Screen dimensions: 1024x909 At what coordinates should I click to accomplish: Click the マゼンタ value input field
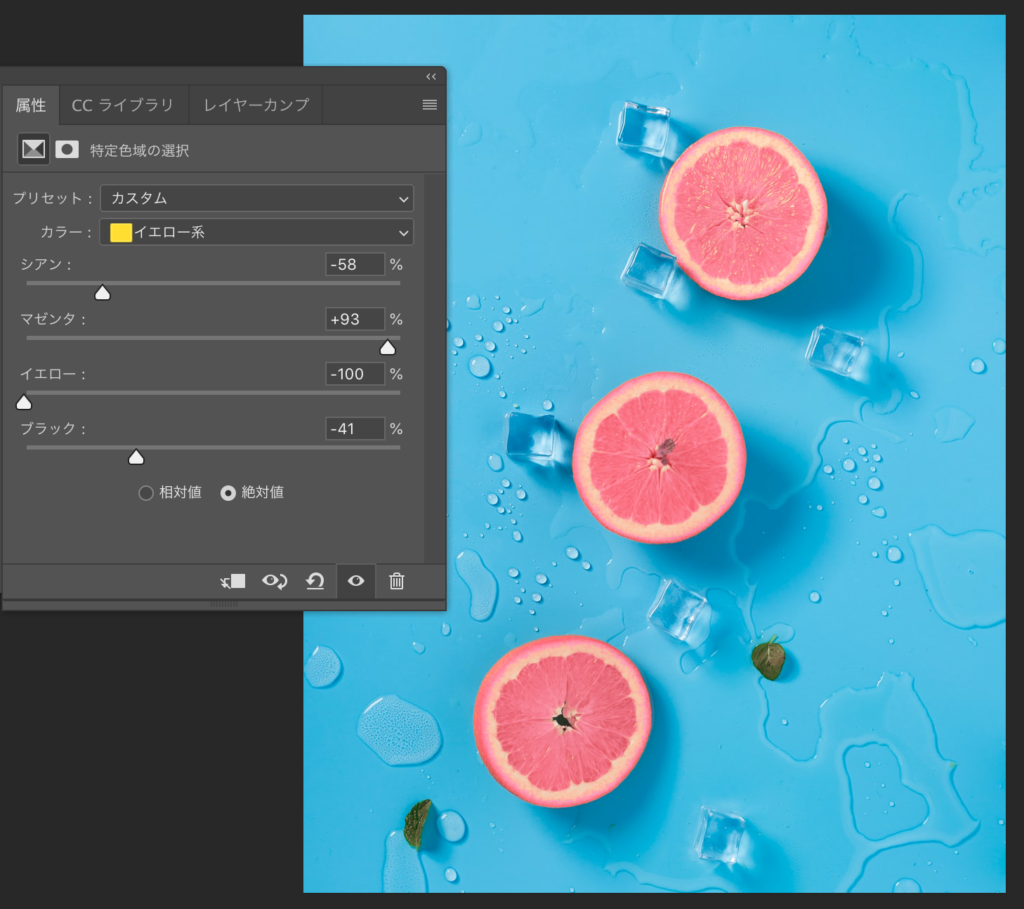pyautogui.click(x=355, y=320)
